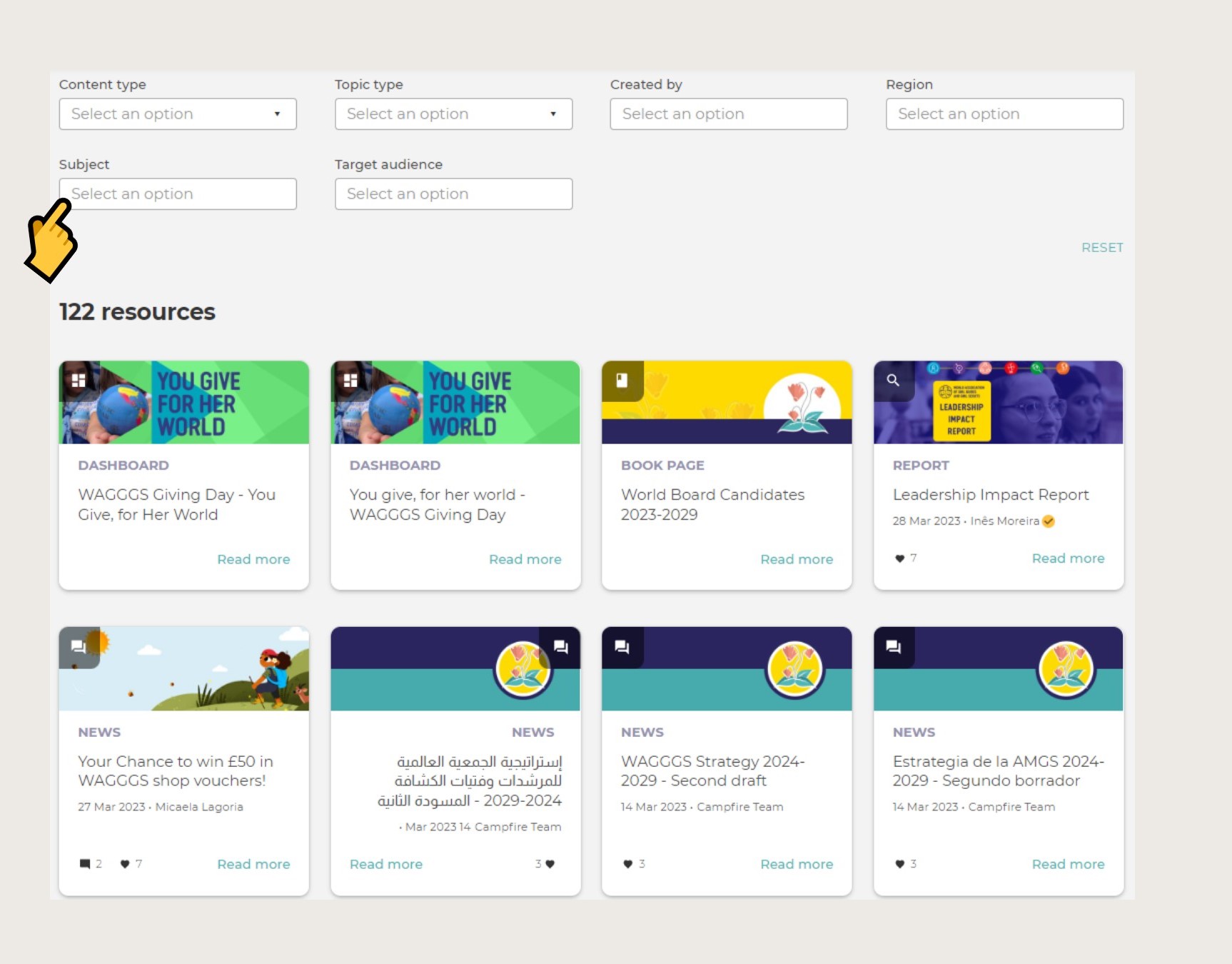Click dashboard grid icon on WAGGGS Giving Day card
The image size is (1232, 964).
click(79, 381)
